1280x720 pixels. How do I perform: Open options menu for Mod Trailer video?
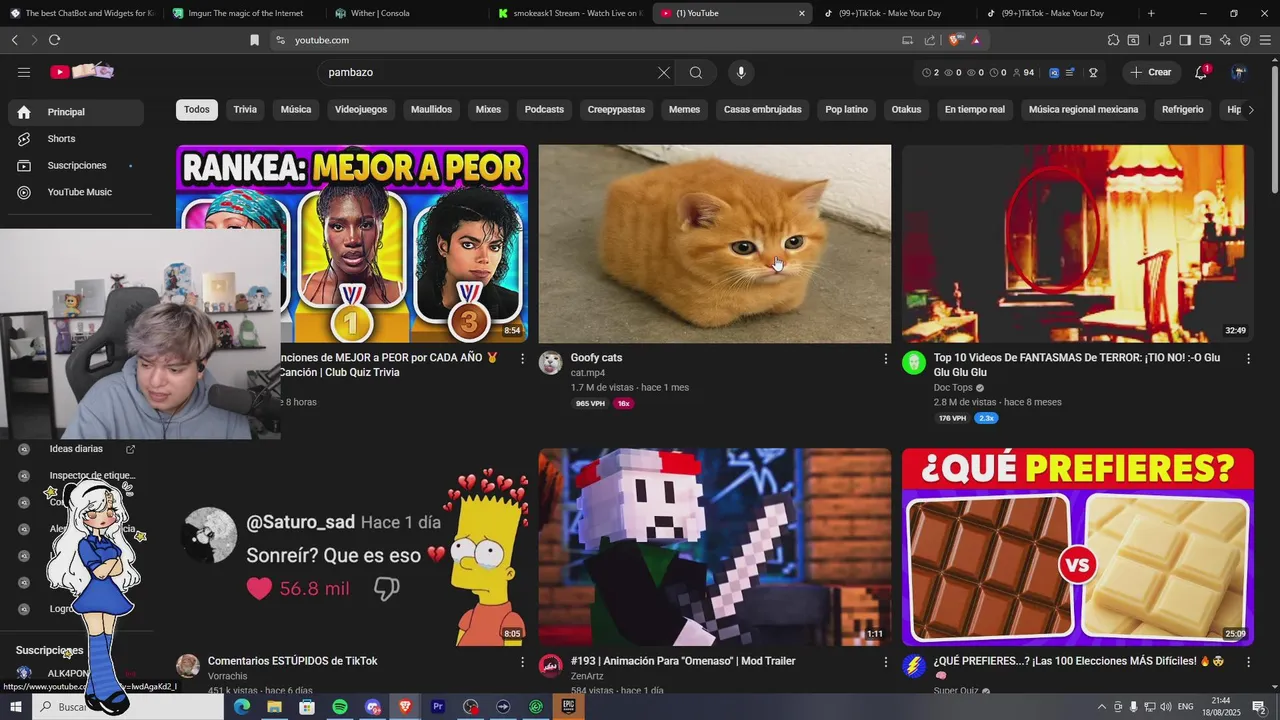(x=885, y=662)
